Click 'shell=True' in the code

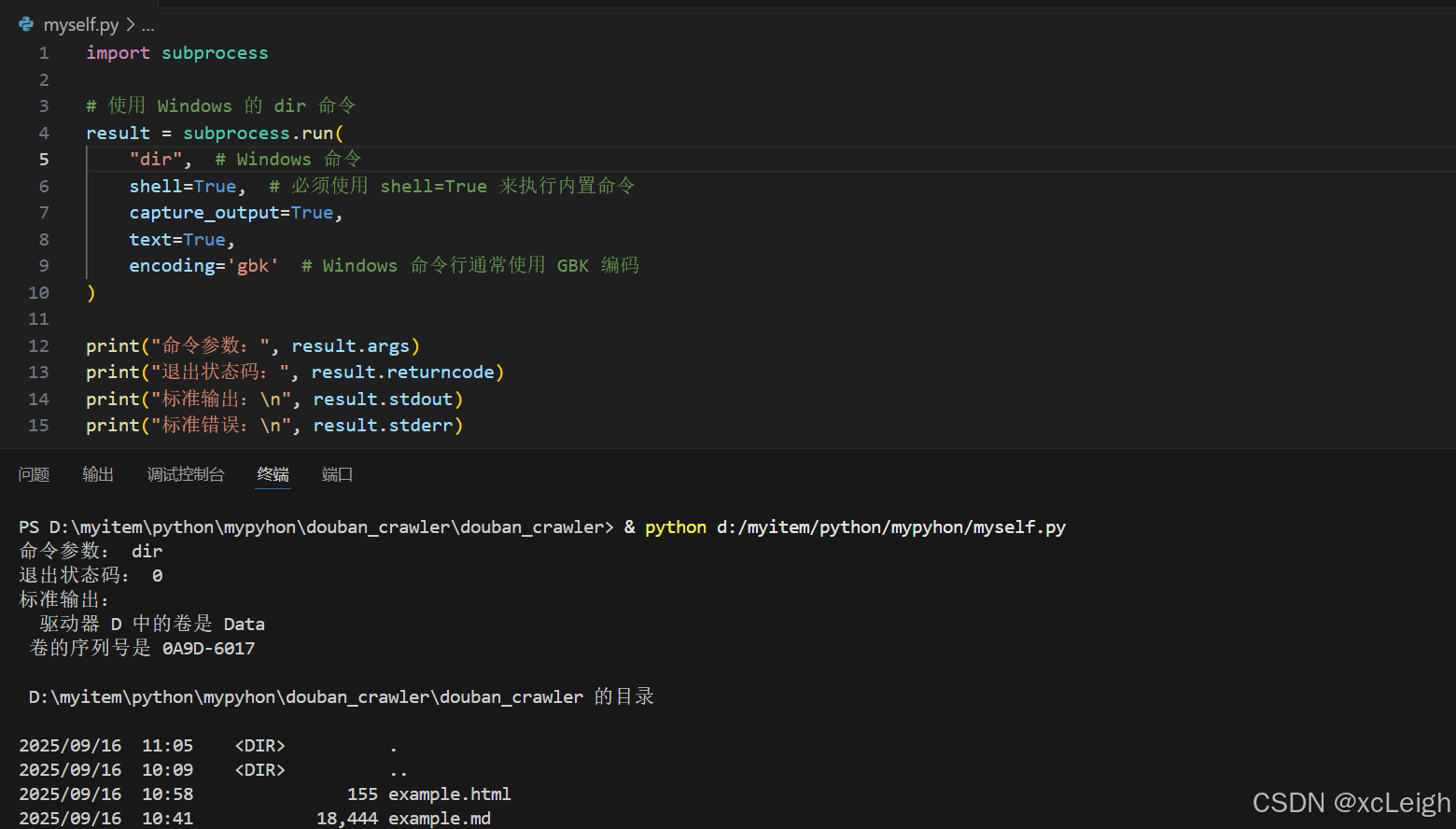tap(183, 187)
